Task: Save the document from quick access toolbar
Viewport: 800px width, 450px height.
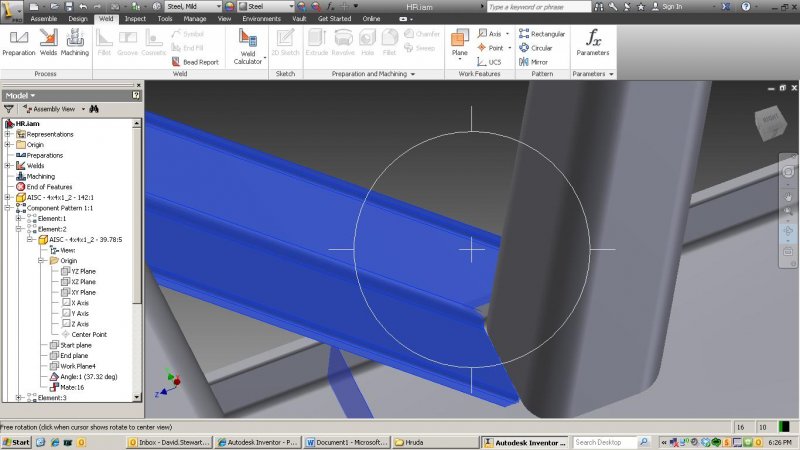Action: pyautogui.click(x=68, y=7)
